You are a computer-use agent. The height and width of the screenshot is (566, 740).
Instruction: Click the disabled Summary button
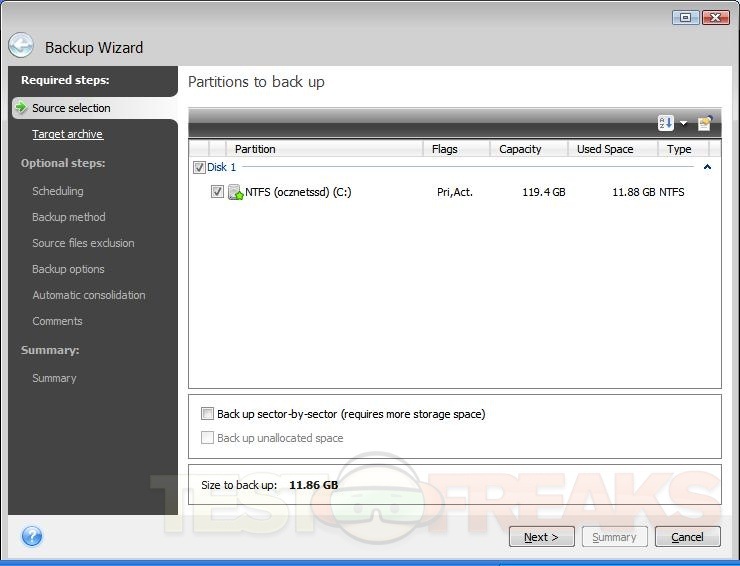click(614, 537)
